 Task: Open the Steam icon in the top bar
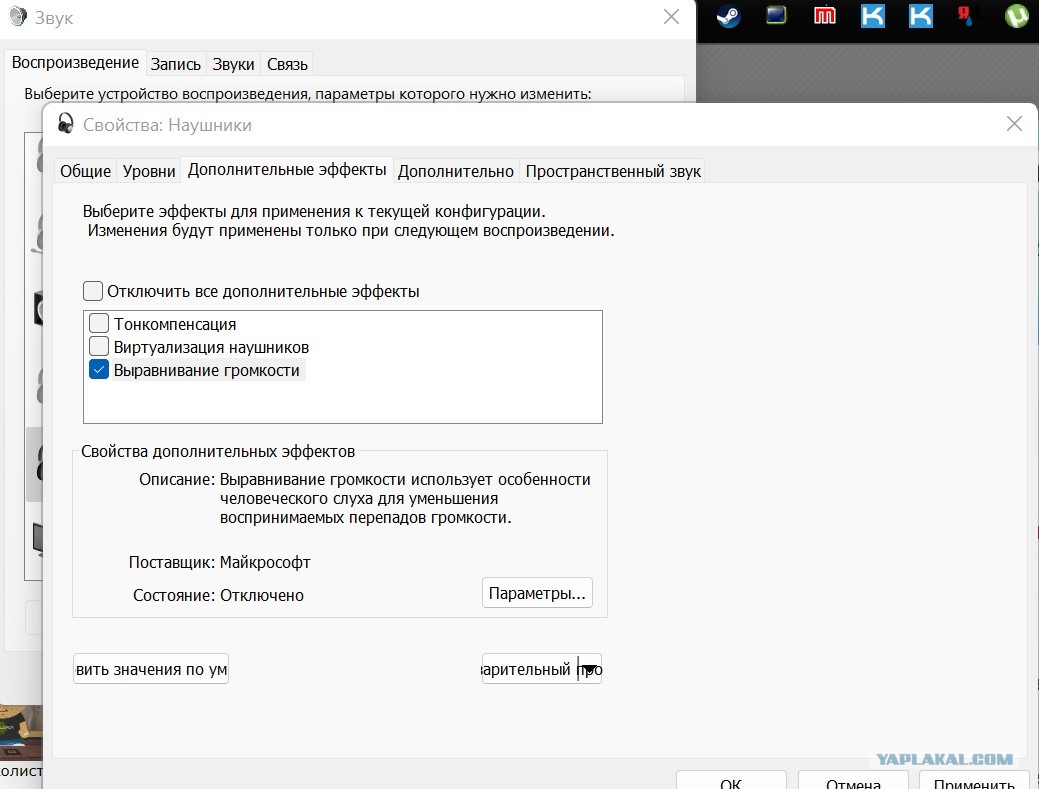tap(728, 15)
